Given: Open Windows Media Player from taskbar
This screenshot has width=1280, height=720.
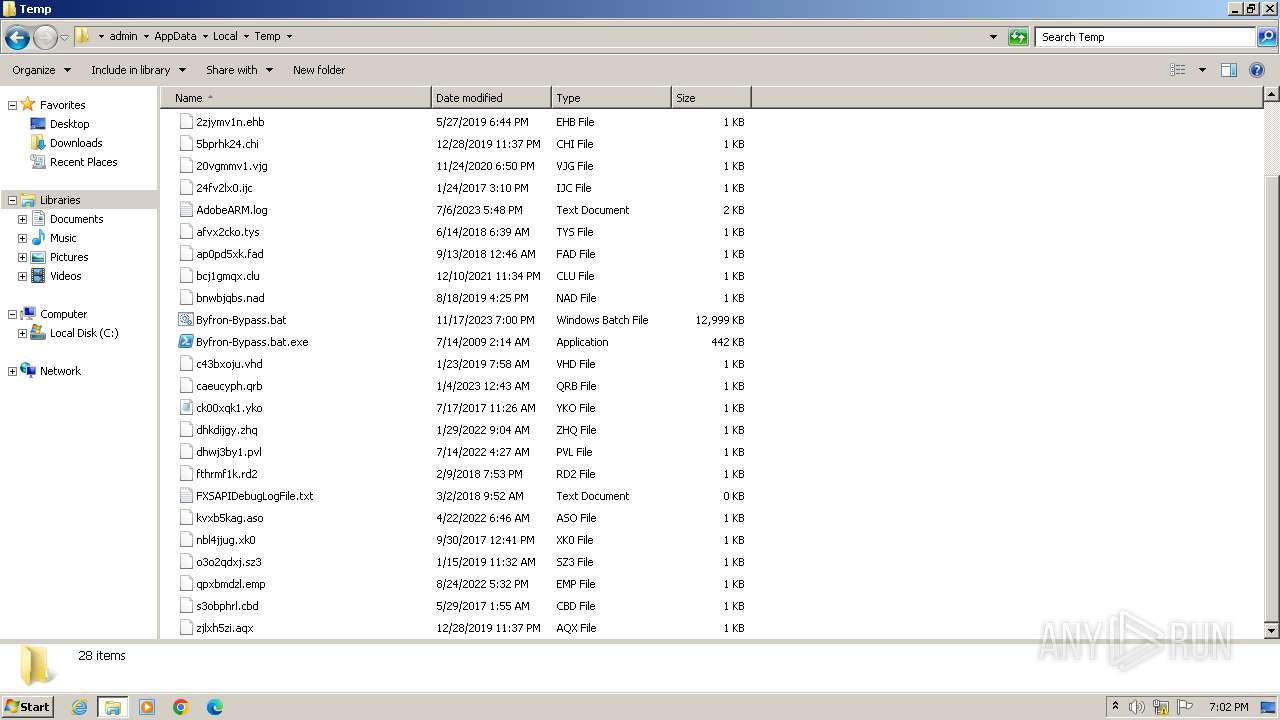Looking at the screenshot, I should tap(147, 707).
